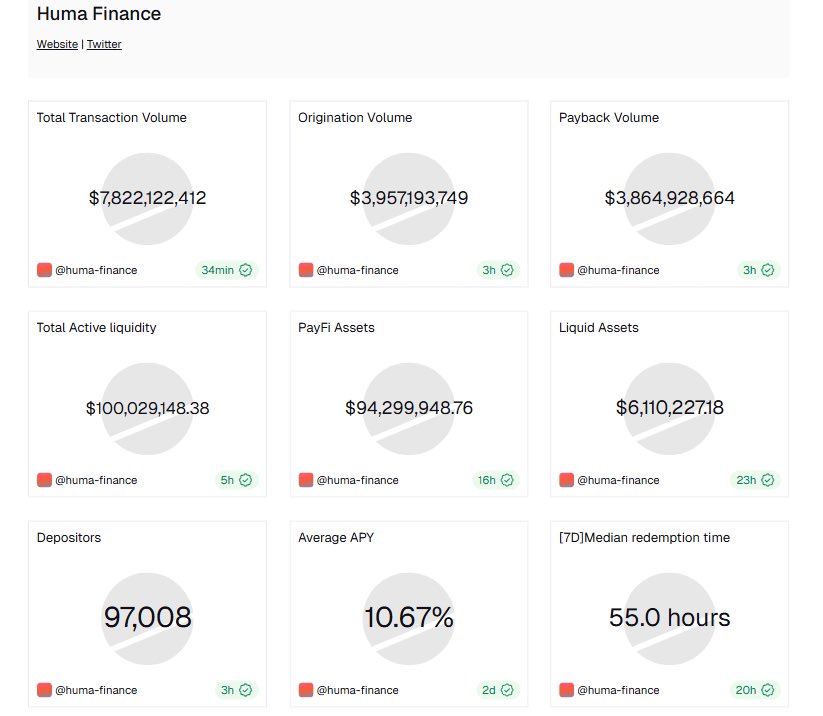
Task: Click the 2d refresh time label
Action: tap(489, 690)
